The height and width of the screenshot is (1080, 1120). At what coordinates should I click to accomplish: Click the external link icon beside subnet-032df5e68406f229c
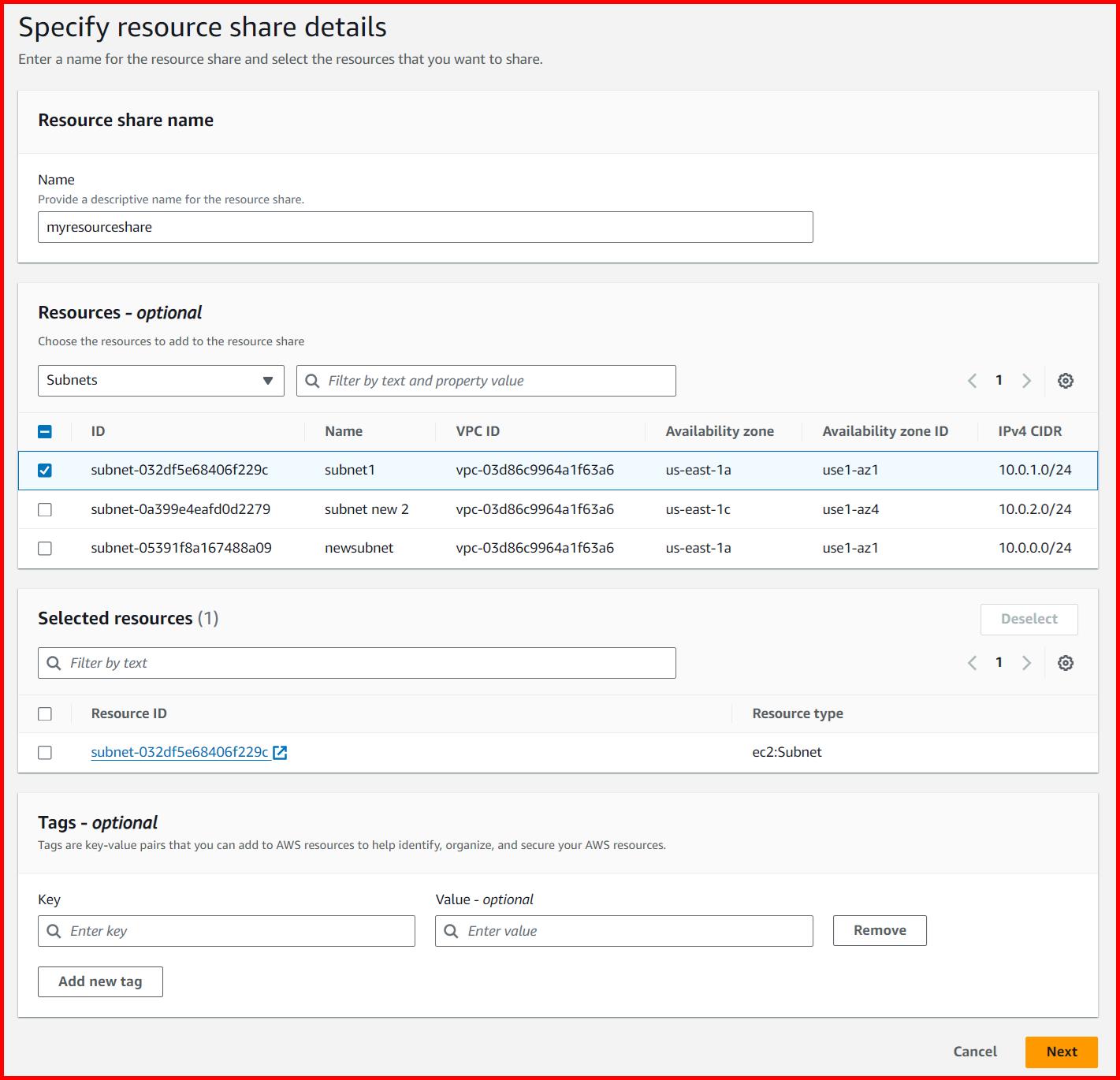[280, 752]
